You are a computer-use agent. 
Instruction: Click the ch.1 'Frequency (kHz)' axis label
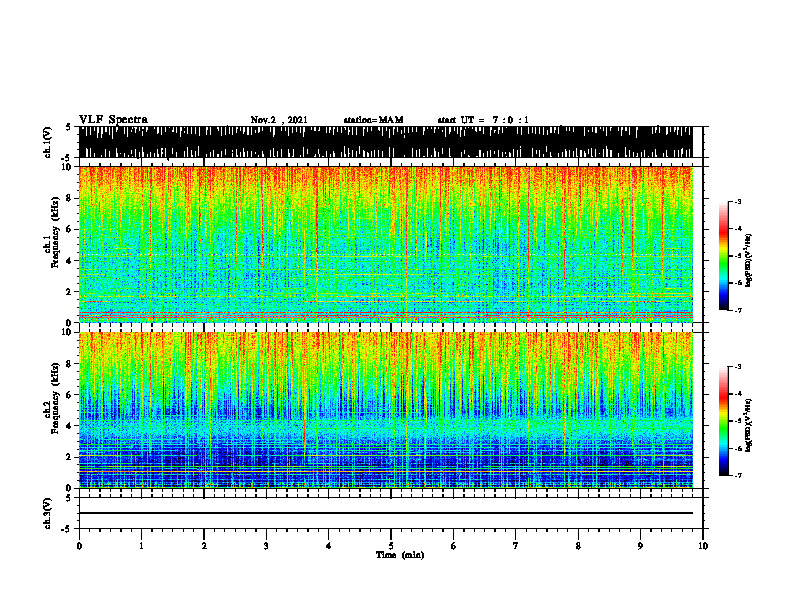click(56, 232)
